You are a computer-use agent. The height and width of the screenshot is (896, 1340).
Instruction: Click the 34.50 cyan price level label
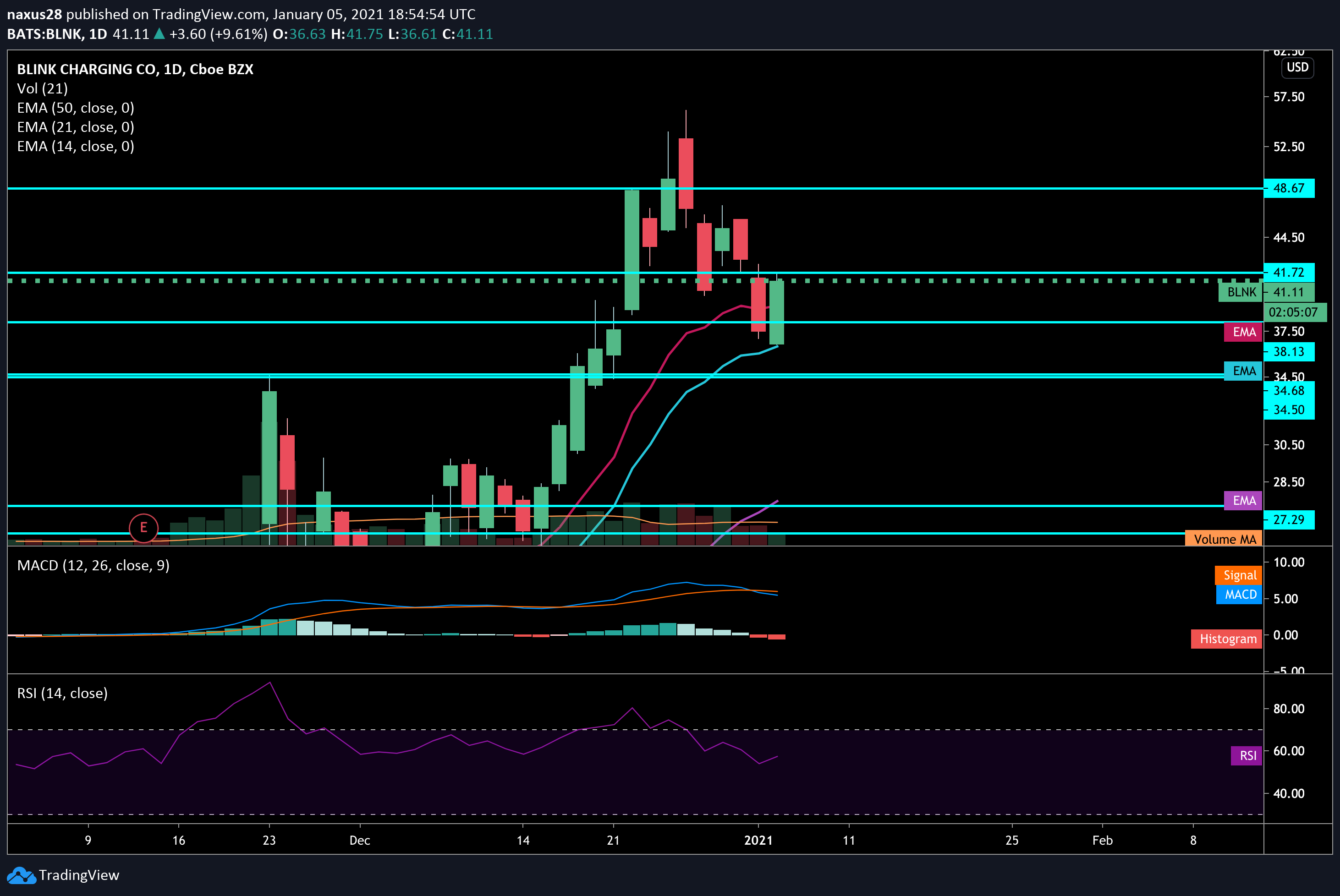(x=1289, y=410)
